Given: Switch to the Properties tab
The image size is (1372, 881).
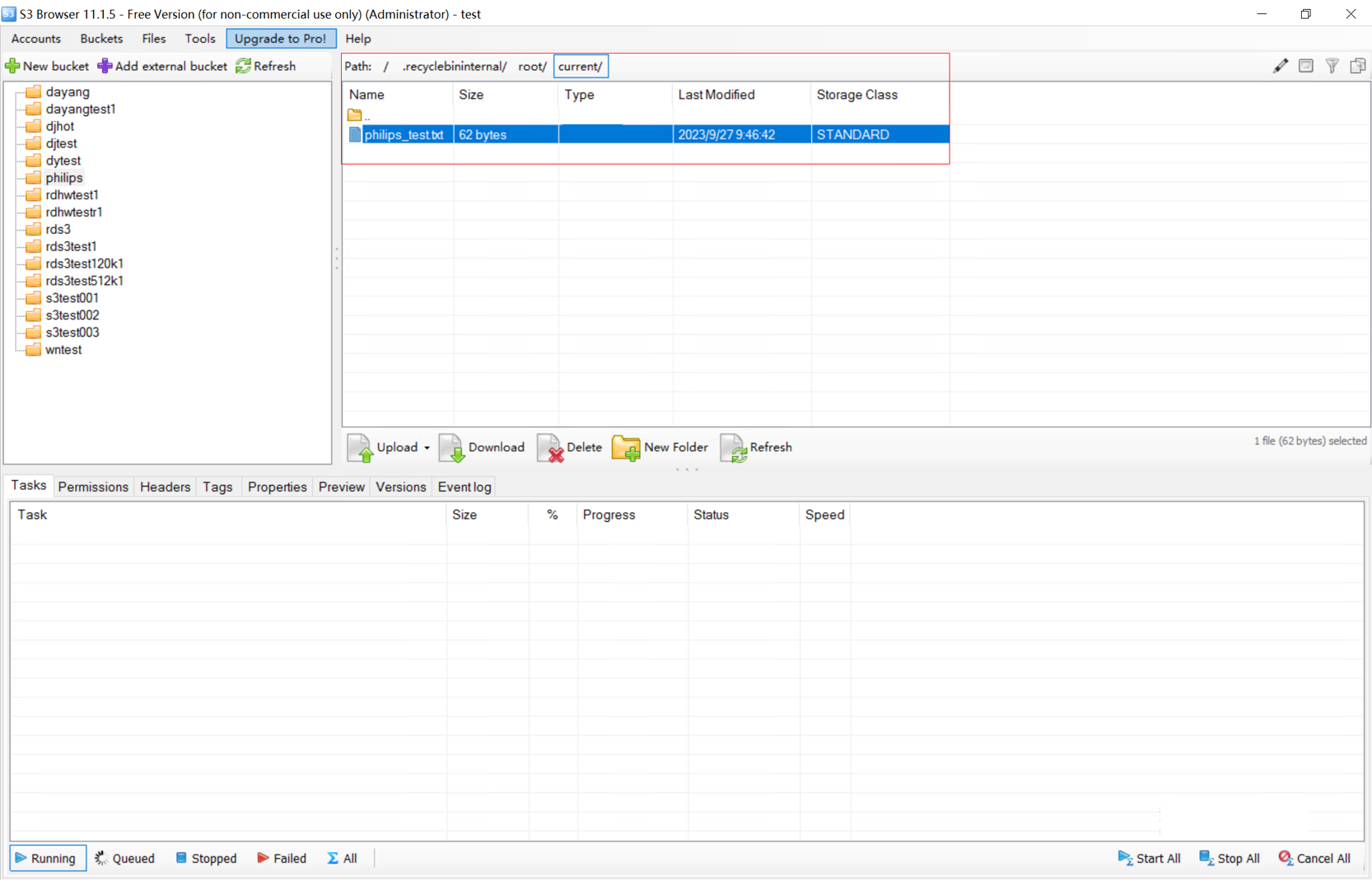Looking at the screenshot, I should click(x=277, y=487).
